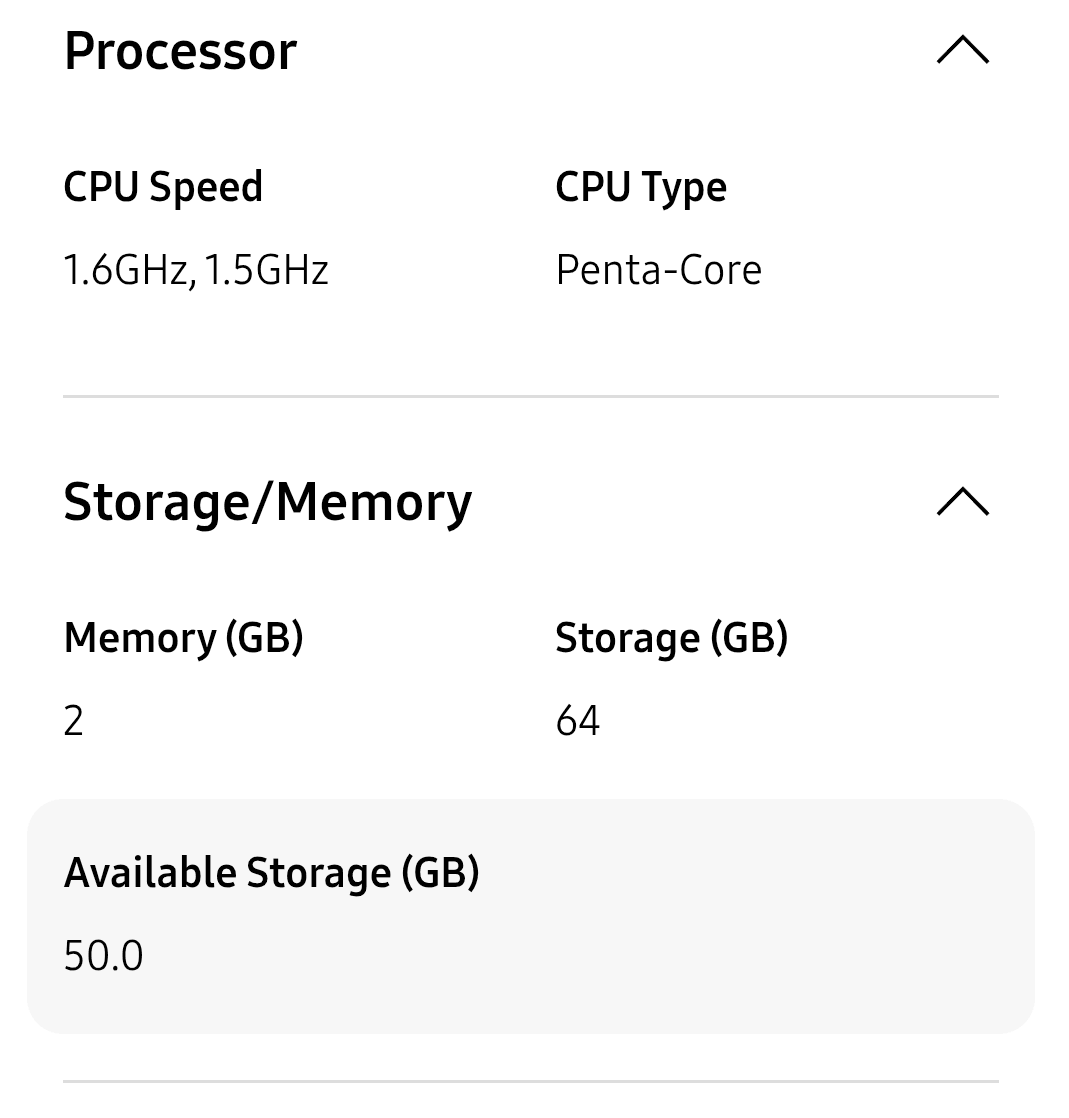Select the Available Storage (GB) label
The width and height of the screenshot is (1069, 1118).
point(271,873)
